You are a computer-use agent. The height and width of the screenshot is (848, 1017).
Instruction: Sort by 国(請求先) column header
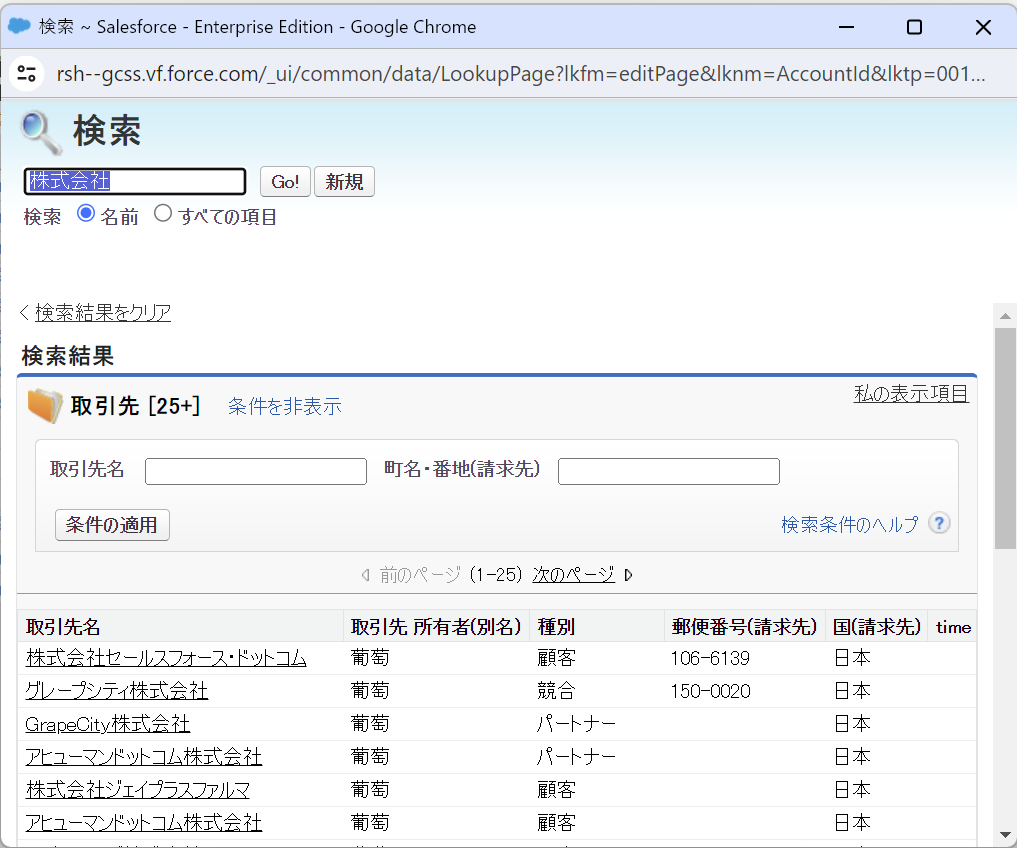coord(877,627)
